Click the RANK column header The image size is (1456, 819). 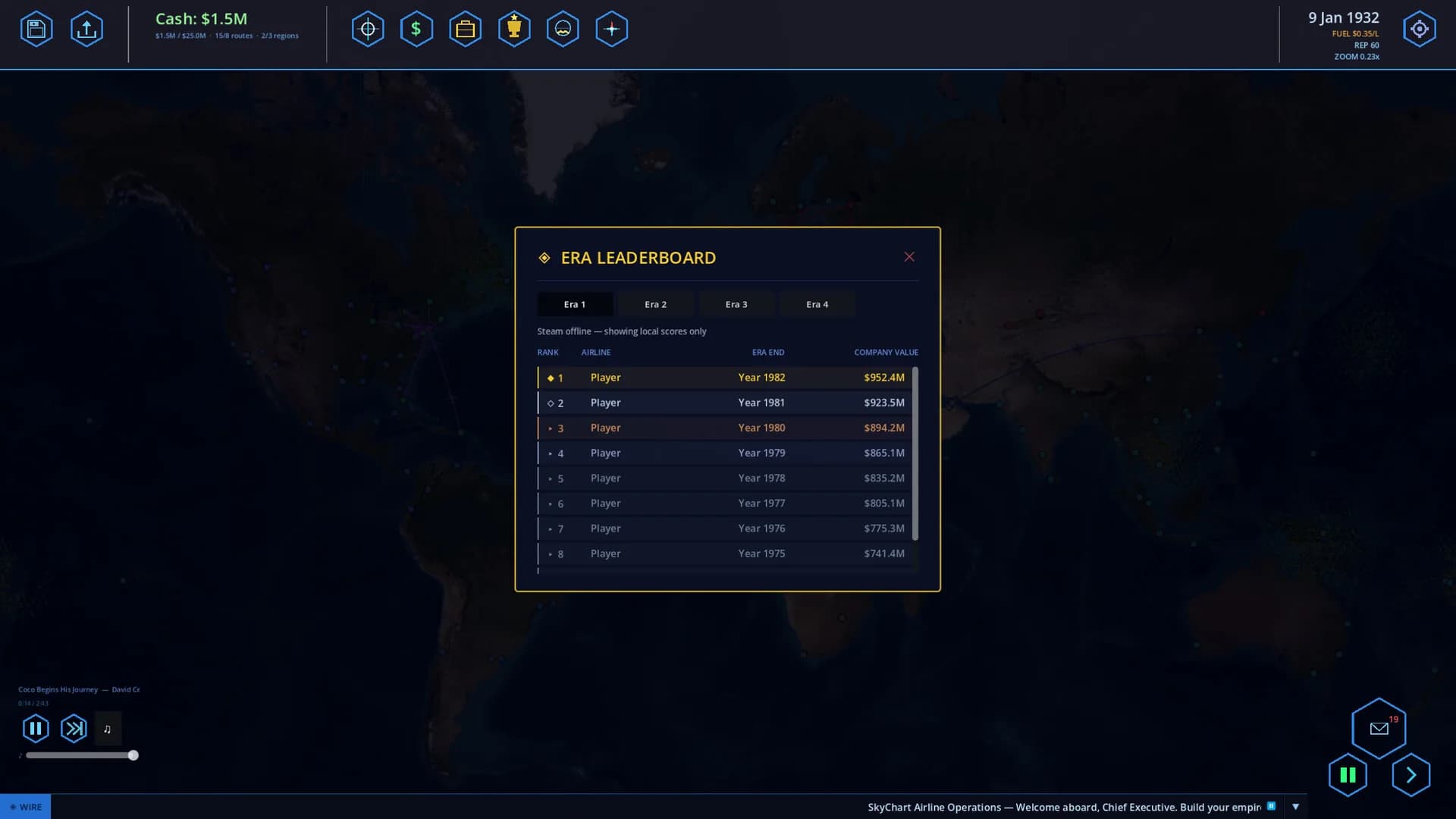pyautogui.click(x=548, y=353)
